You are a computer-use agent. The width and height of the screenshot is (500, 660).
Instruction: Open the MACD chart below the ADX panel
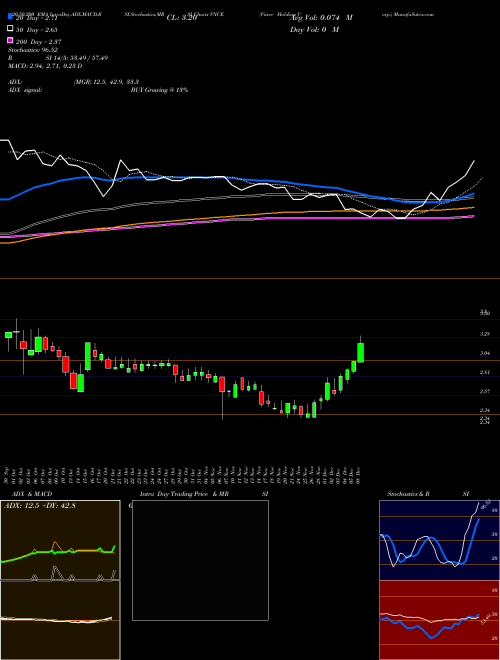click(x=60, y=620)
